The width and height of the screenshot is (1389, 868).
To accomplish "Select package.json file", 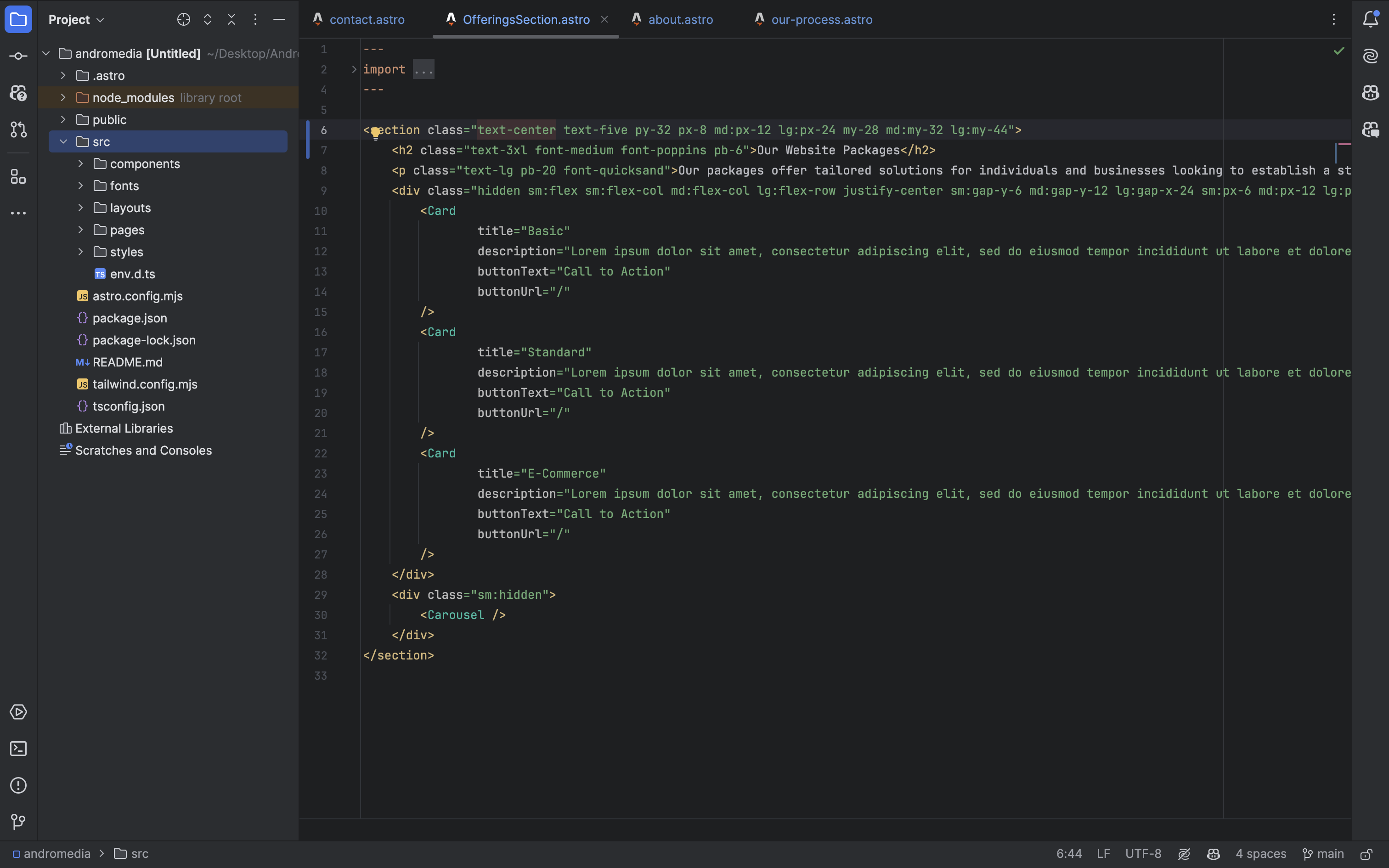I will point(130,318).
